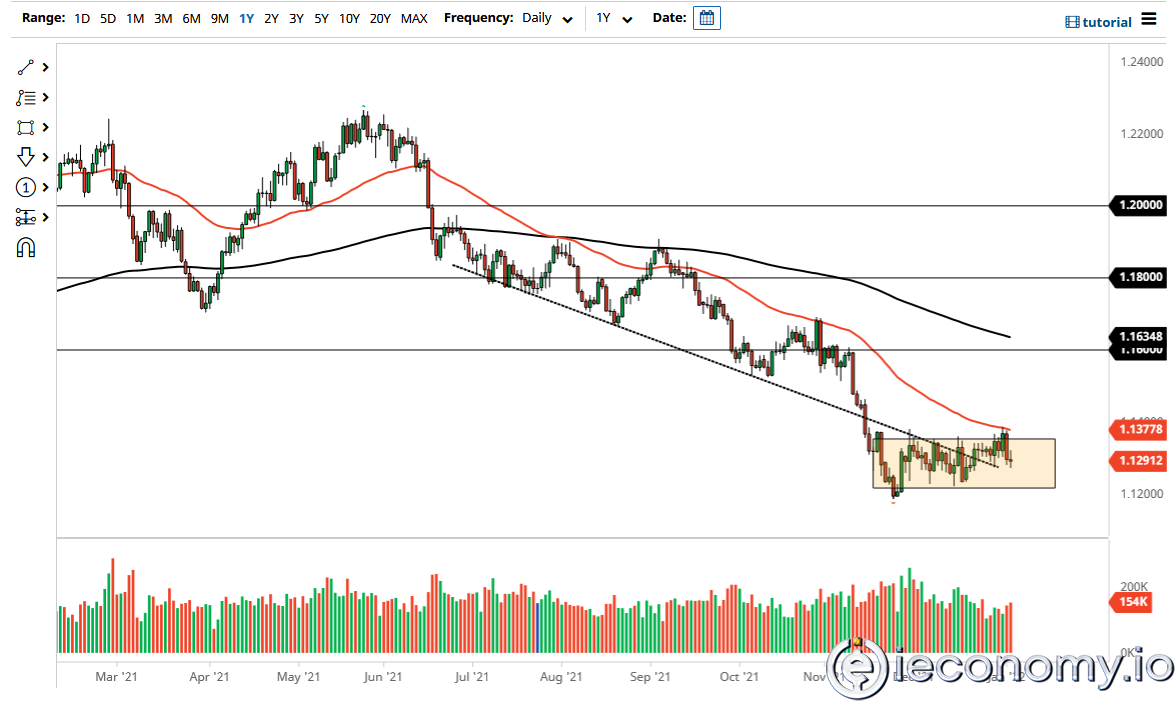The height and width of the screenshot is (701, 1176).
Task: Click the 1D range button
Action: pyautogui.click(x=81, y=18)
